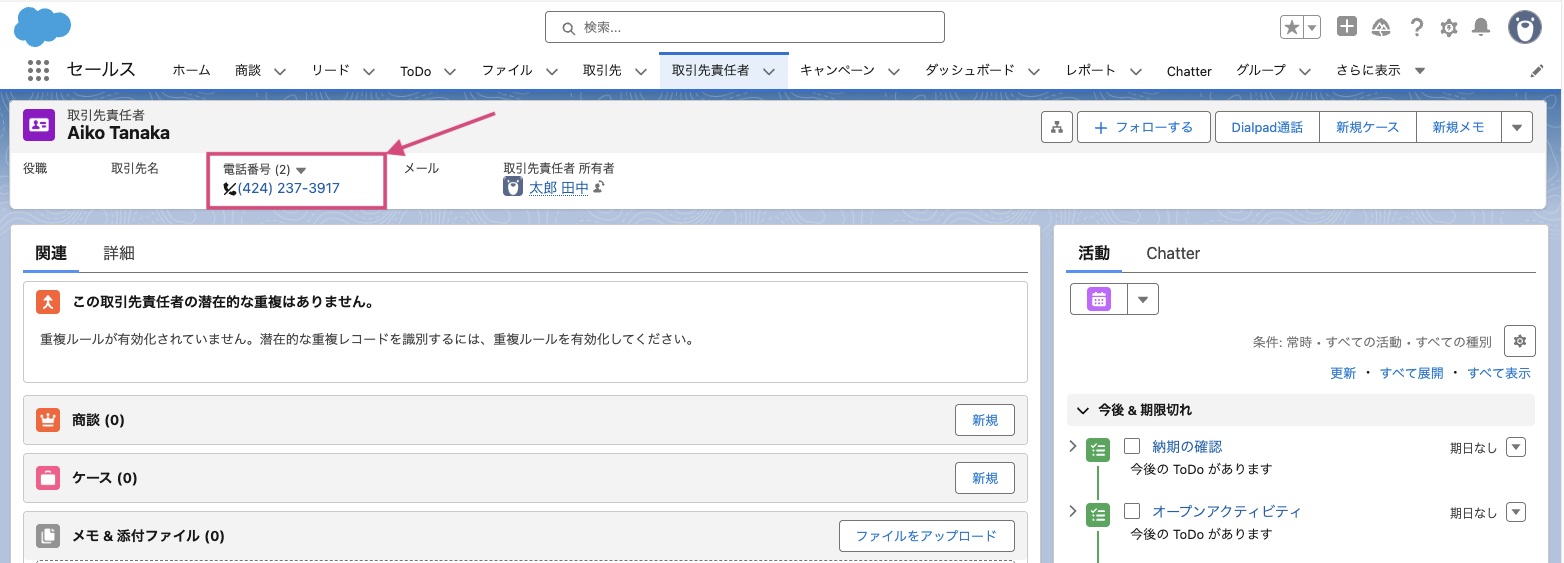
Task: Click the activity filter settings gear
Action: [1519, 341]
